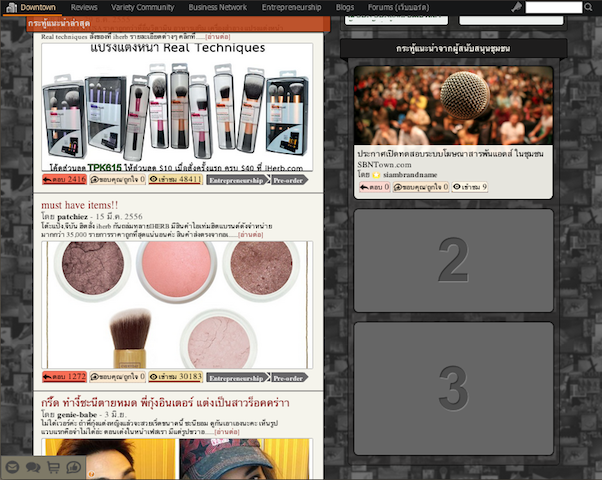Click the like button on Real Techniques post
Screen dimensions: 602x480
pos(117,180)
